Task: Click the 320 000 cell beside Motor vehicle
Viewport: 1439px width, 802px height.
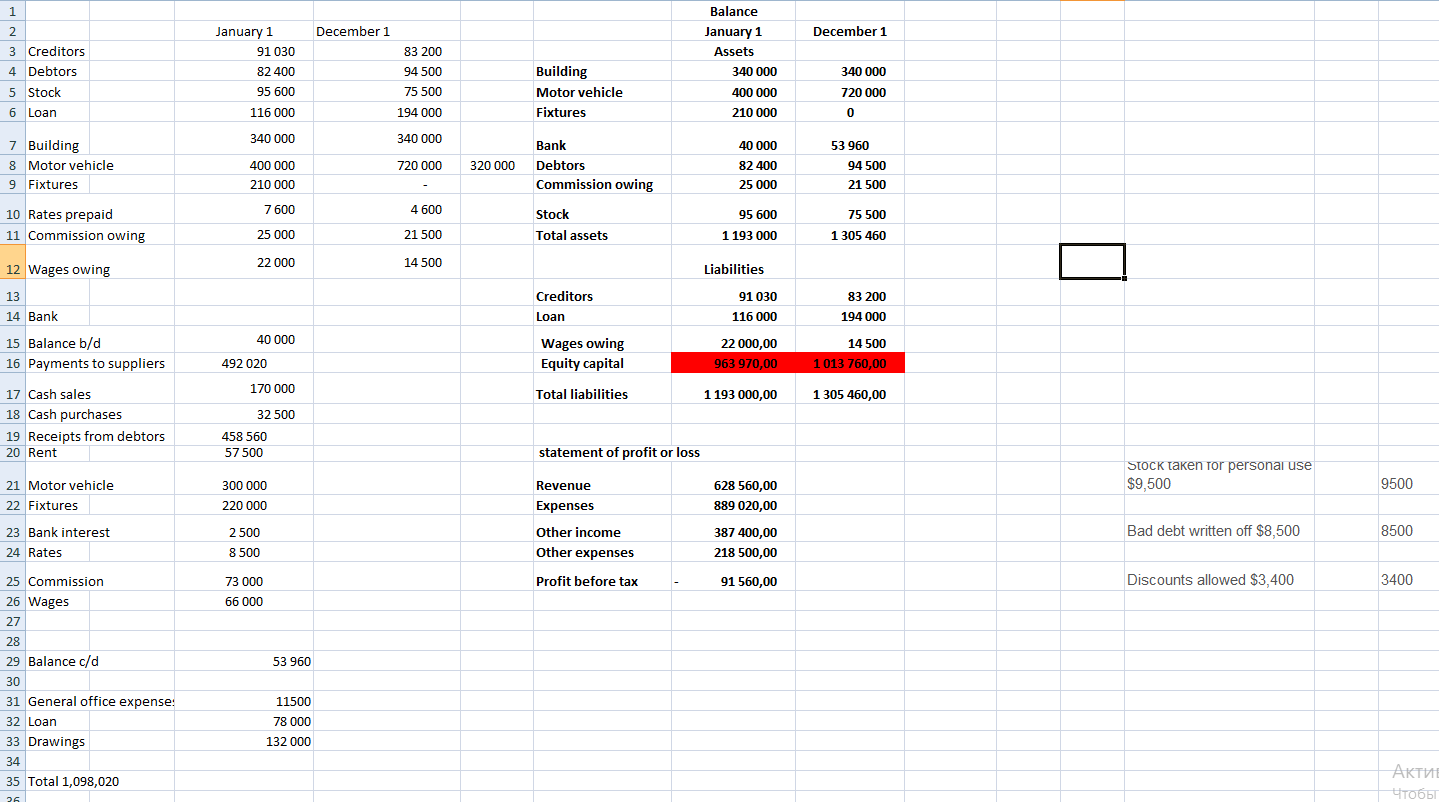Action: point(493,165)
